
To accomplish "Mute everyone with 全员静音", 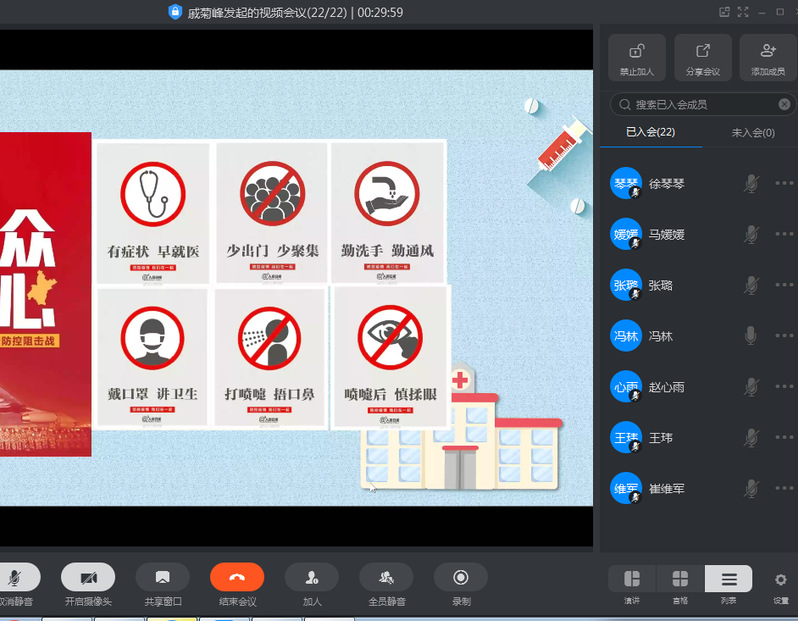I will (x=386, y=577).
